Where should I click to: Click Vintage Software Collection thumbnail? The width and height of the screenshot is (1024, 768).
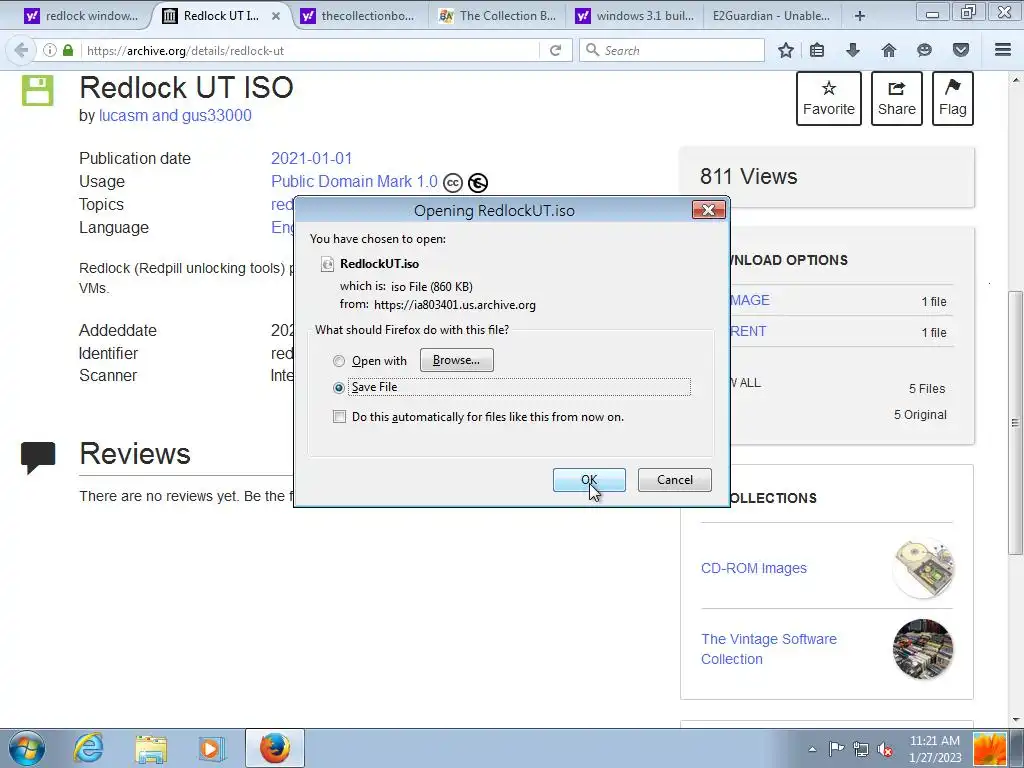coord(923,649)
